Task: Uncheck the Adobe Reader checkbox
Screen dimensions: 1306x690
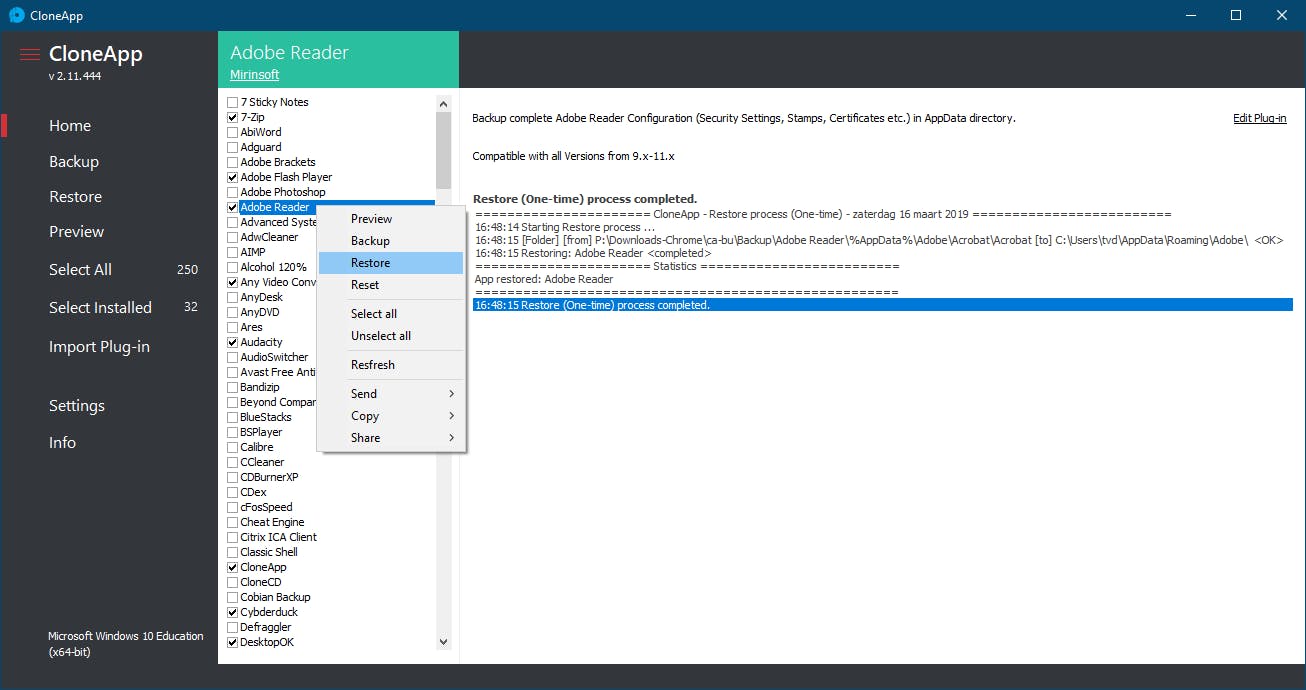Action: (233, 207)
